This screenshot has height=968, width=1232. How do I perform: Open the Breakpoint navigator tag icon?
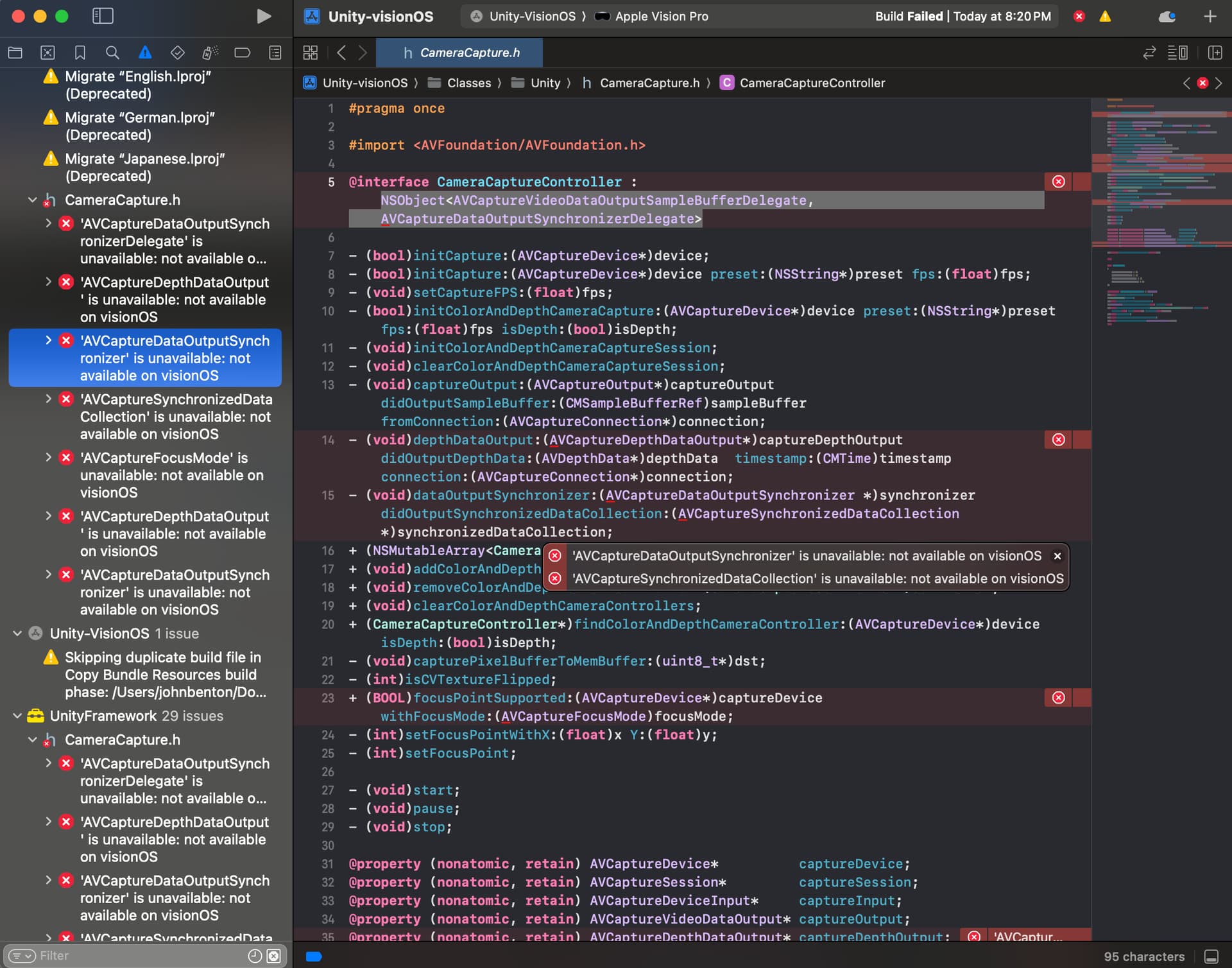(242, 53)
